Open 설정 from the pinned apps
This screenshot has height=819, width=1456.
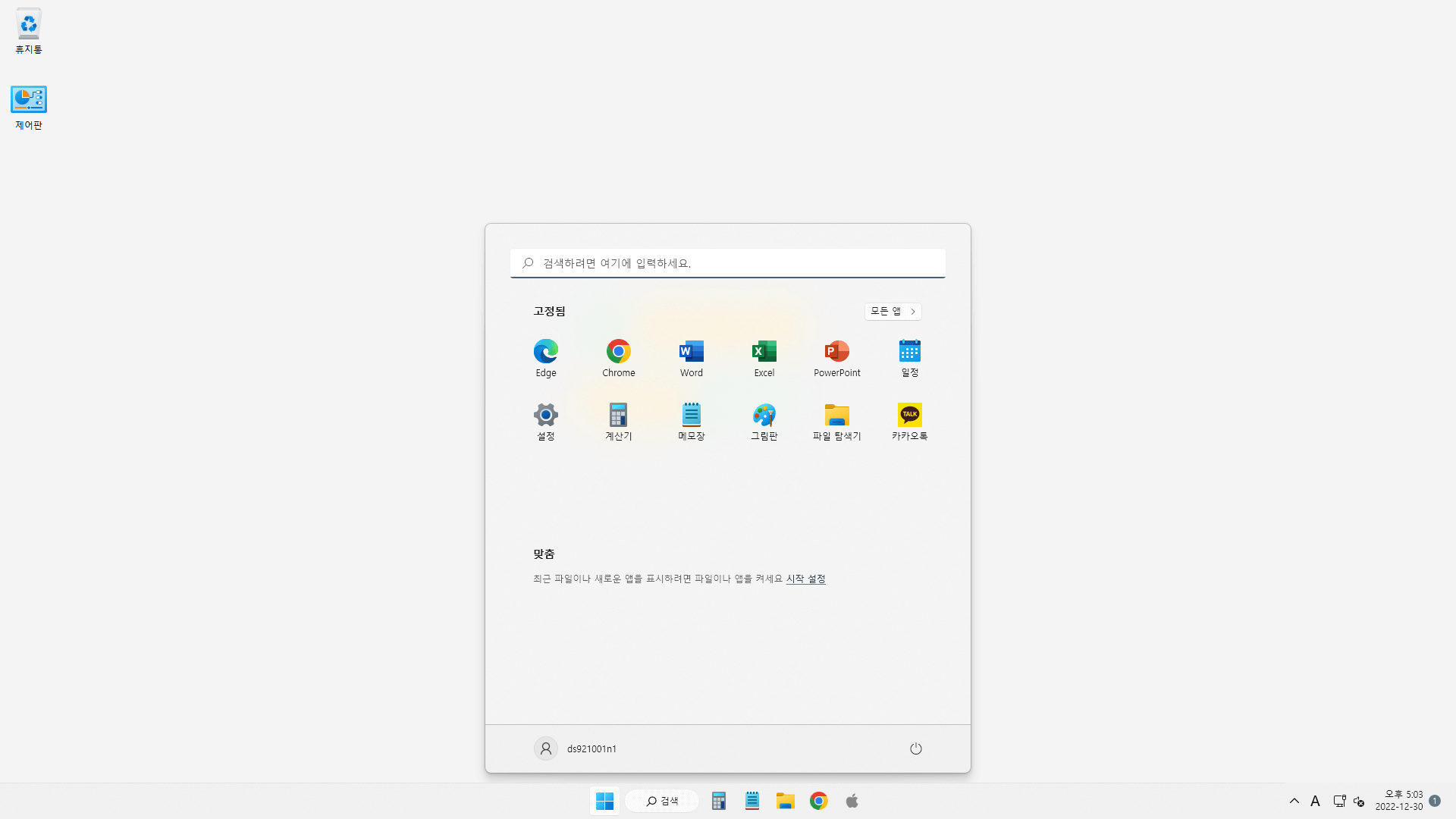pyautogui.click(x=546, y=422)
